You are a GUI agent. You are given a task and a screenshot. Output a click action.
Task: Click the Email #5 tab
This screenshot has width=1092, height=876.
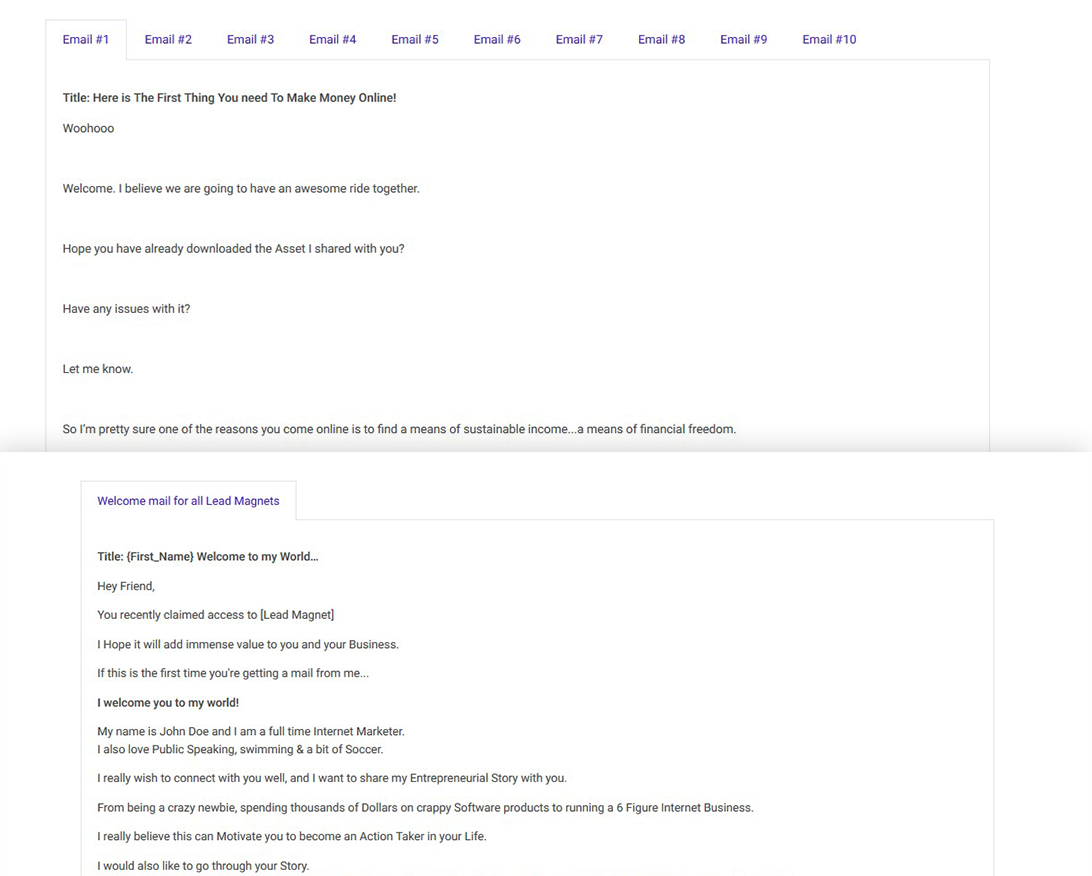415,40
